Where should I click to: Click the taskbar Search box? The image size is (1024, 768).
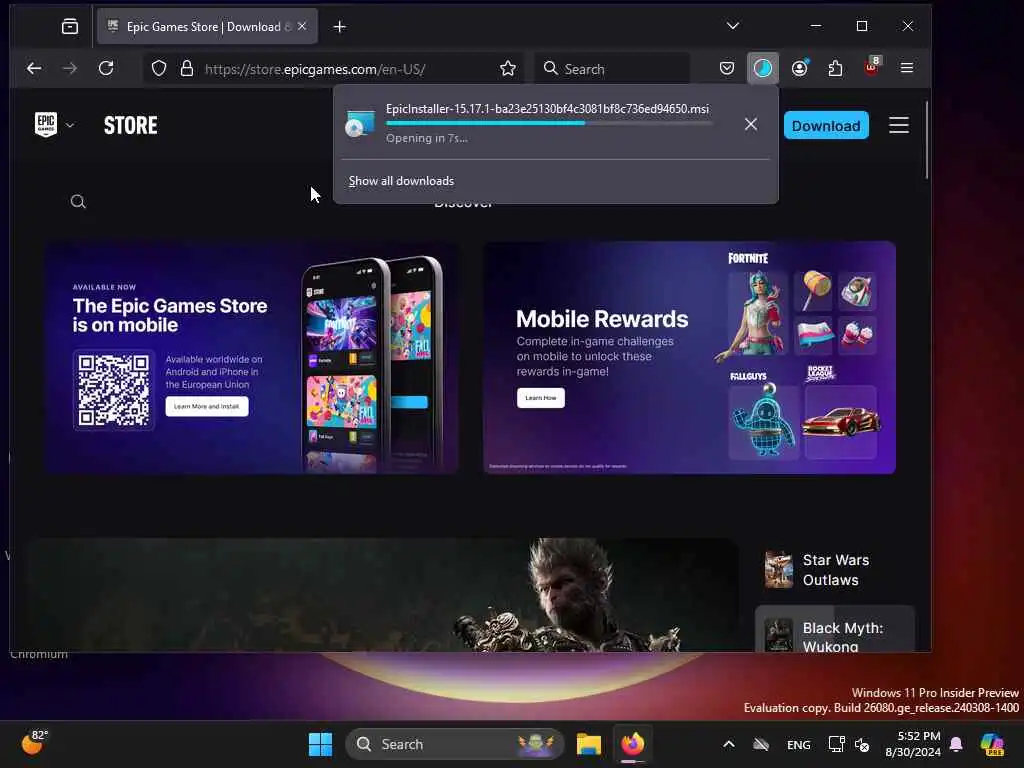(x=455, y=744)
